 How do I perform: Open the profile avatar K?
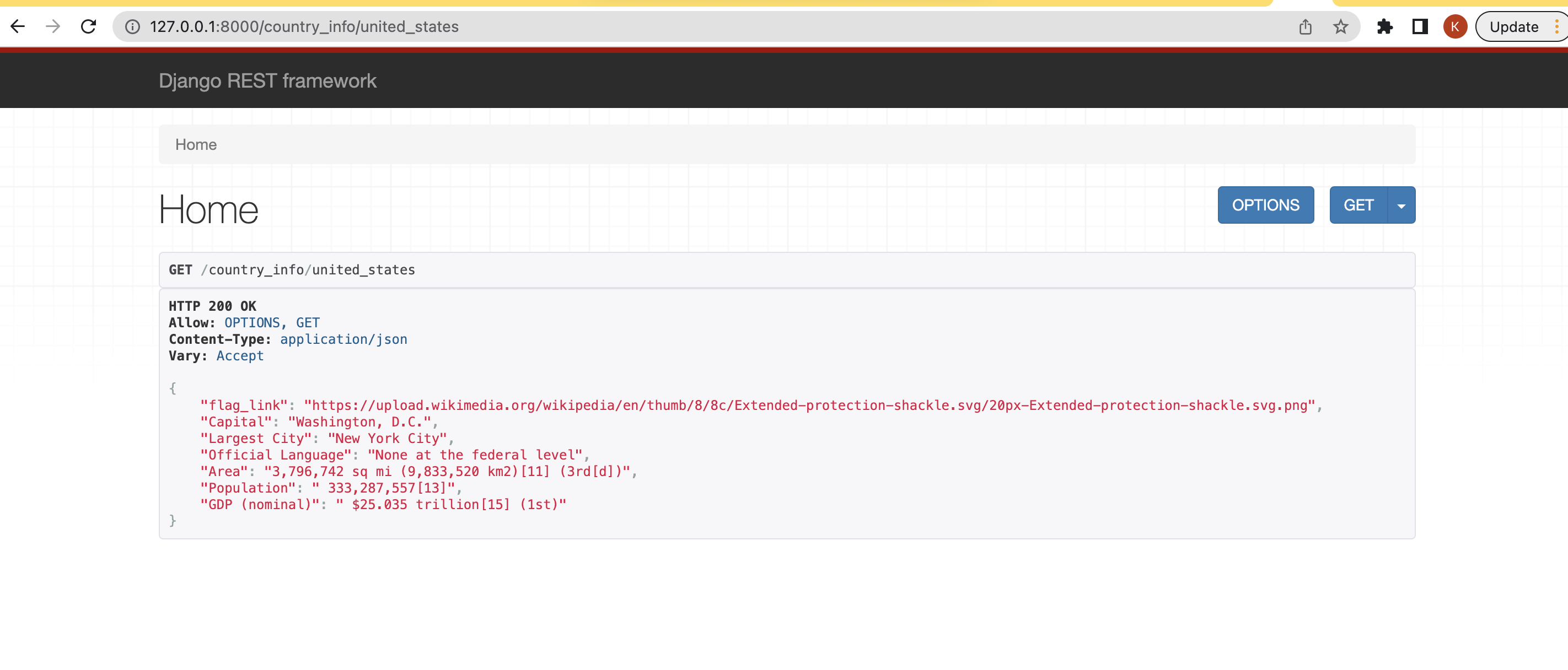(1455, 27)
